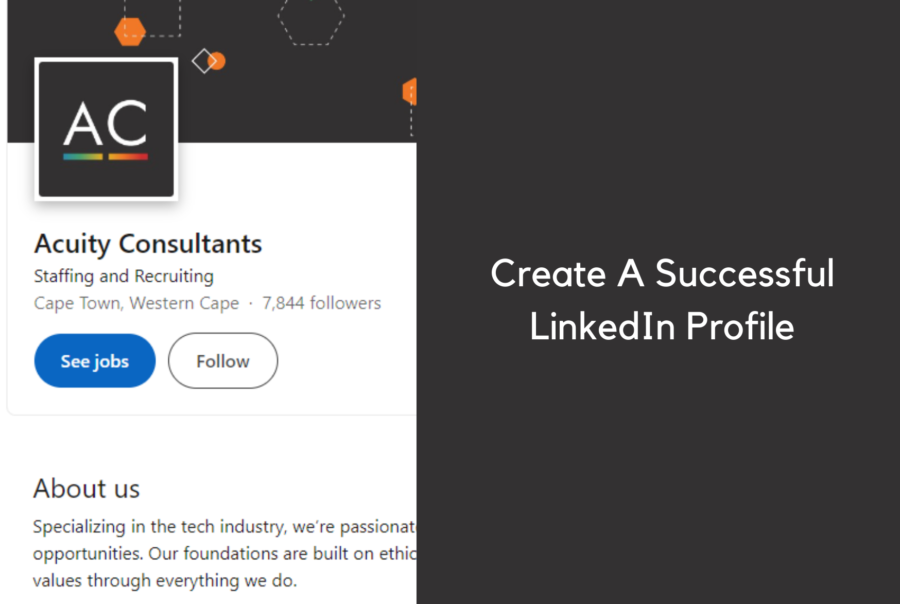Click the Cape Town, Western Cape location

[136, 303]
